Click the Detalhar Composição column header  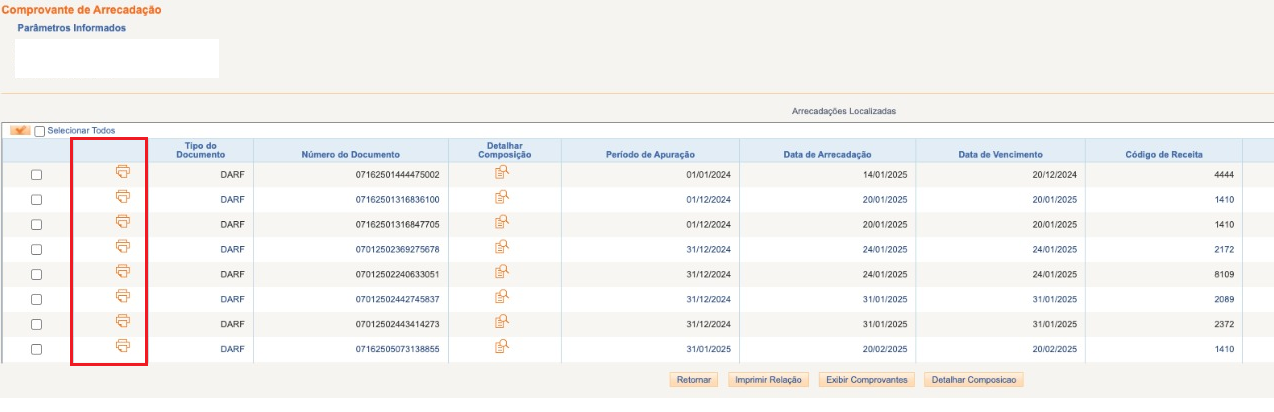504,150
